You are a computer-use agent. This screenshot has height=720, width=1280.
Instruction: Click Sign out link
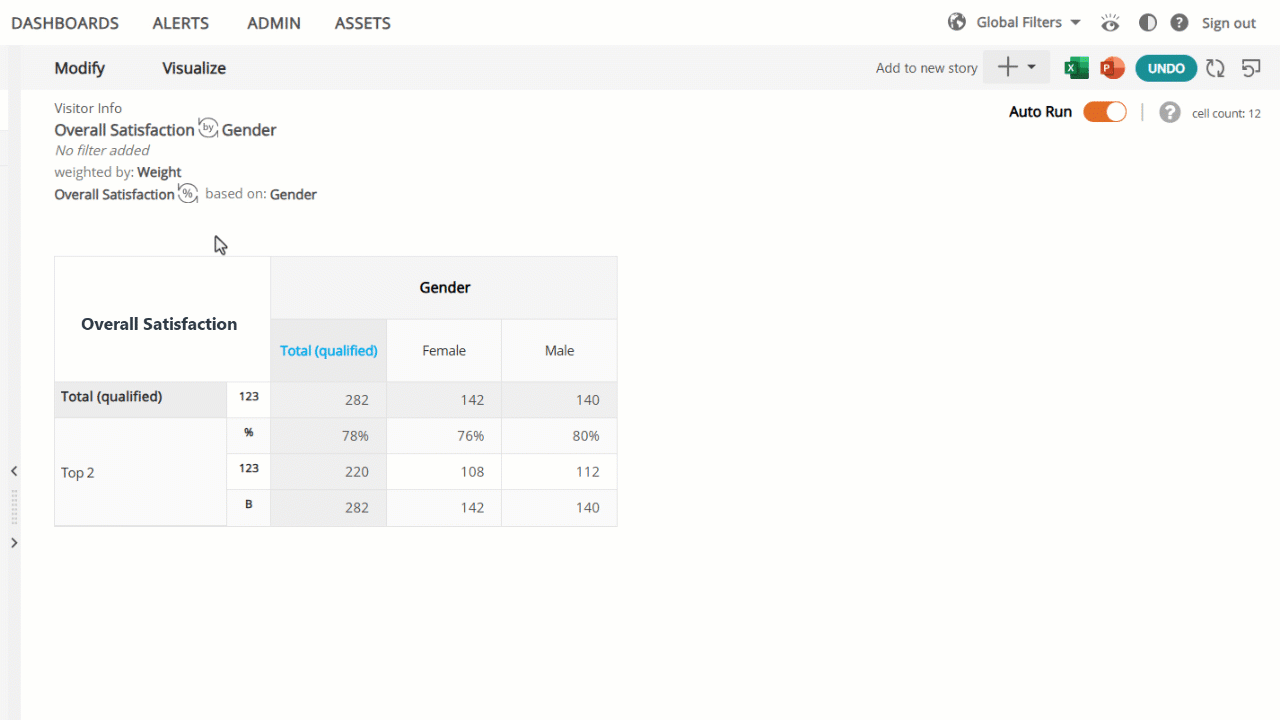click(x=1229, y=23)
